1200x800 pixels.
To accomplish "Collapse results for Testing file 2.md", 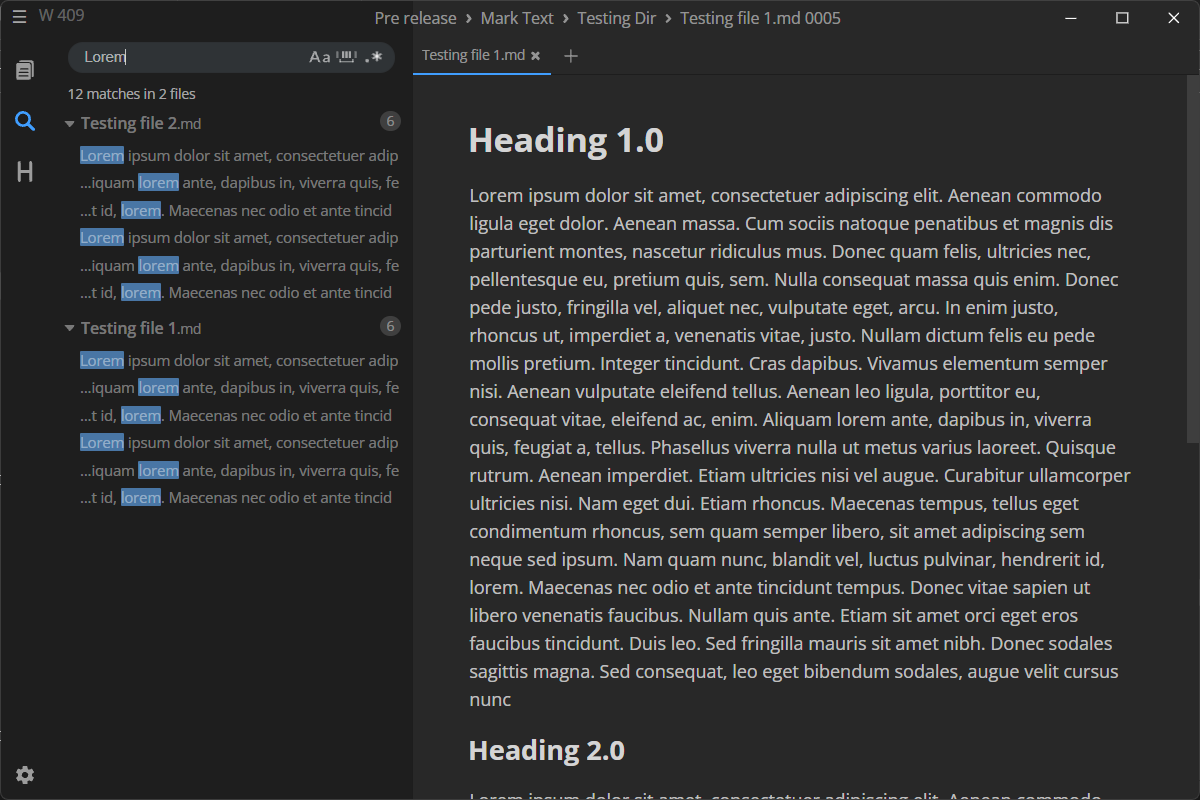I will 69,123.
